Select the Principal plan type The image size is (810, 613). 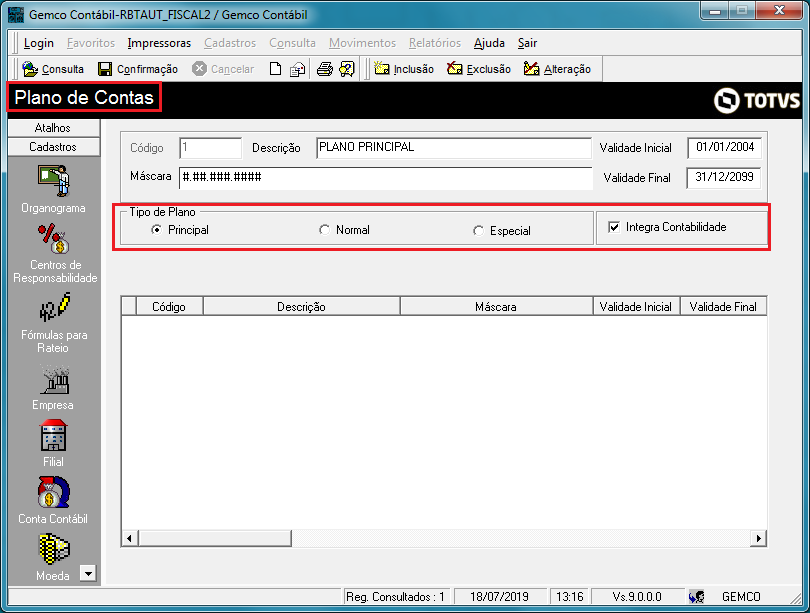(157, 230)
